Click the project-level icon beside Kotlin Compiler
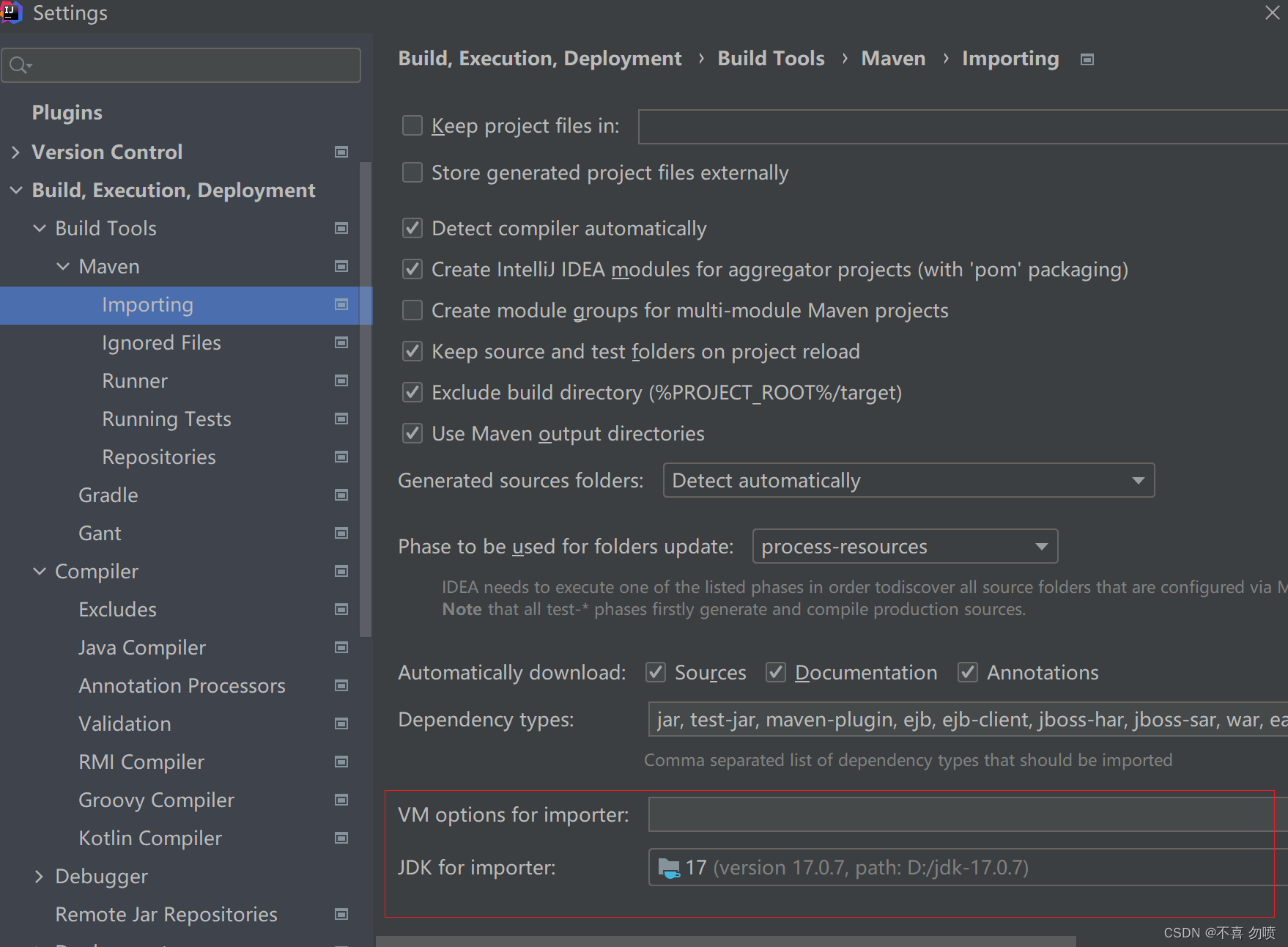The image size is (1288, 947). (x=341, y=838)
